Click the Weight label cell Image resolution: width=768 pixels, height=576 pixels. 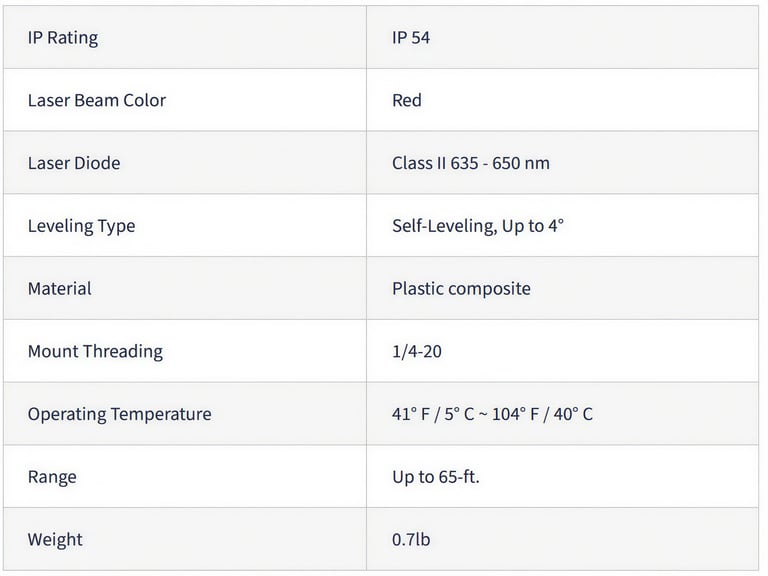55,540
